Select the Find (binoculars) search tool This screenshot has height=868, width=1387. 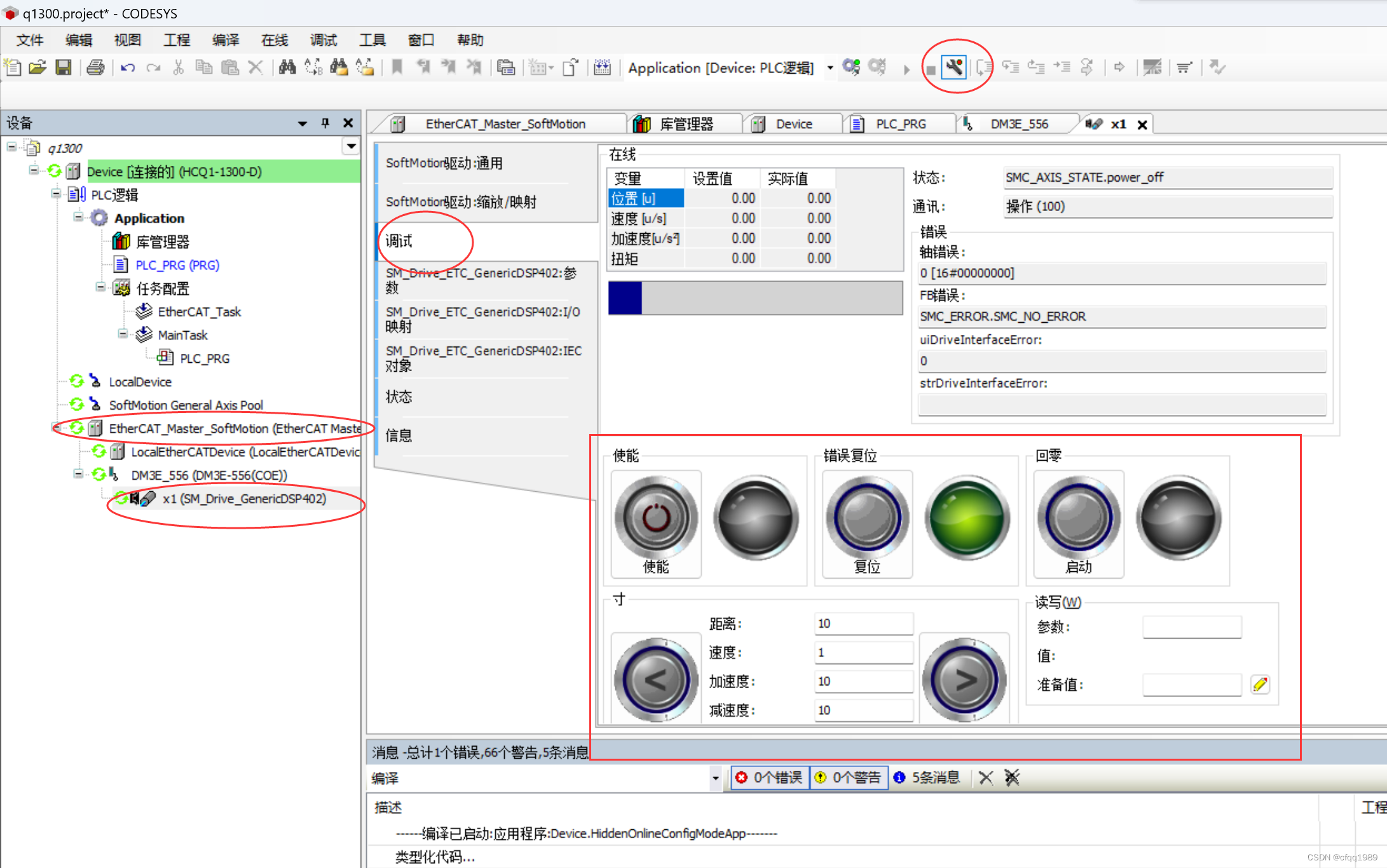tap(287, 67)
